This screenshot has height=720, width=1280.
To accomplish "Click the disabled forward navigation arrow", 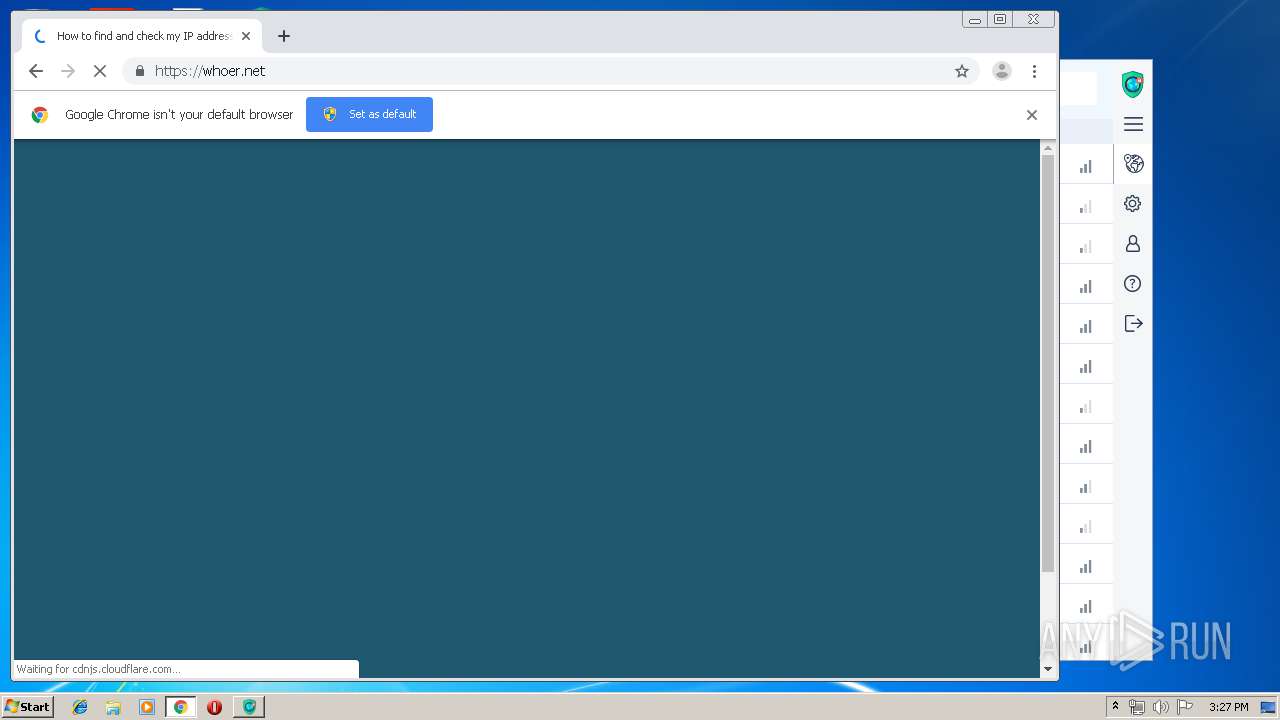I will coord(68,71).
